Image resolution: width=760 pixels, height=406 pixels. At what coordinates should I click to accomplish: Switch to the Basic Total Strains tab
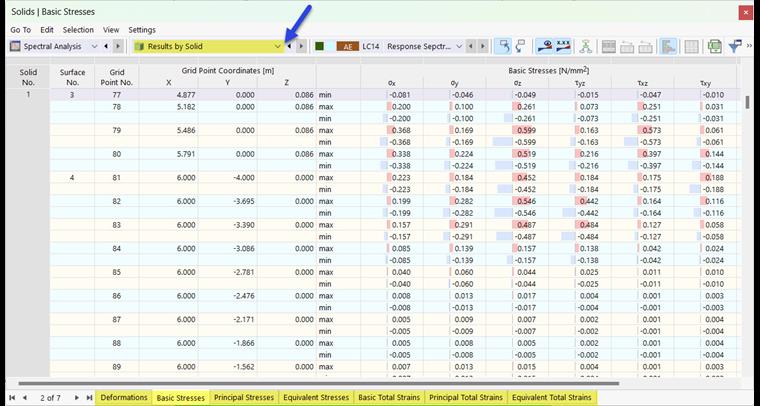click(389, 397)
